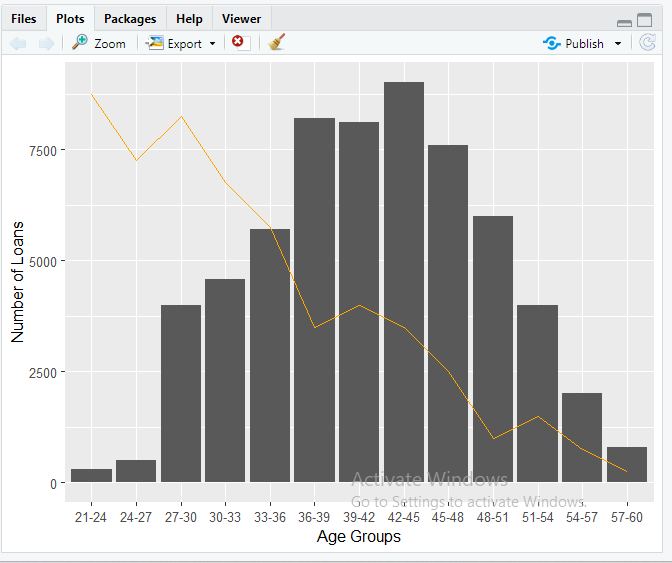Click the 2500 y-axis label
672x563 pixels.
[43, 373]
